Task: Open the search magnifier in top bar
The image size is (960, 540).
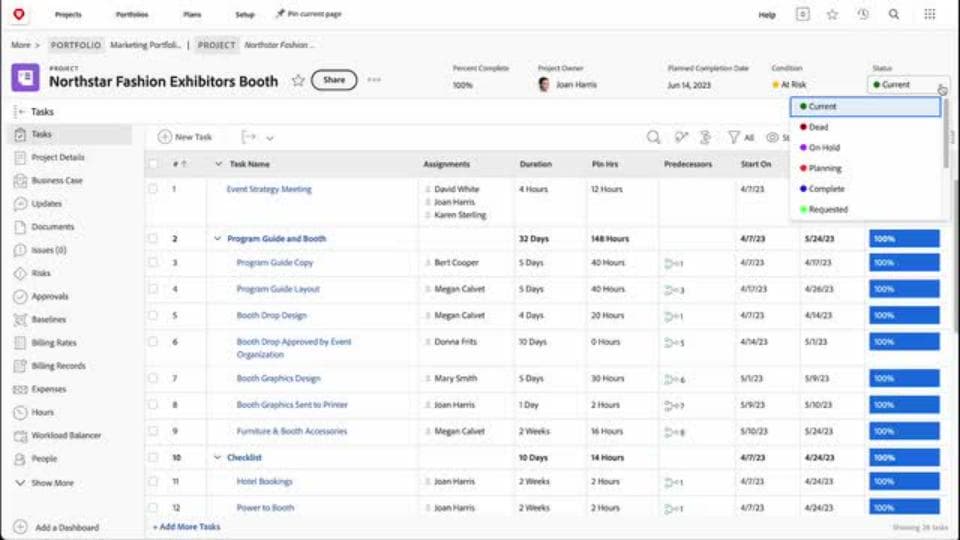Action: [894, 14]
